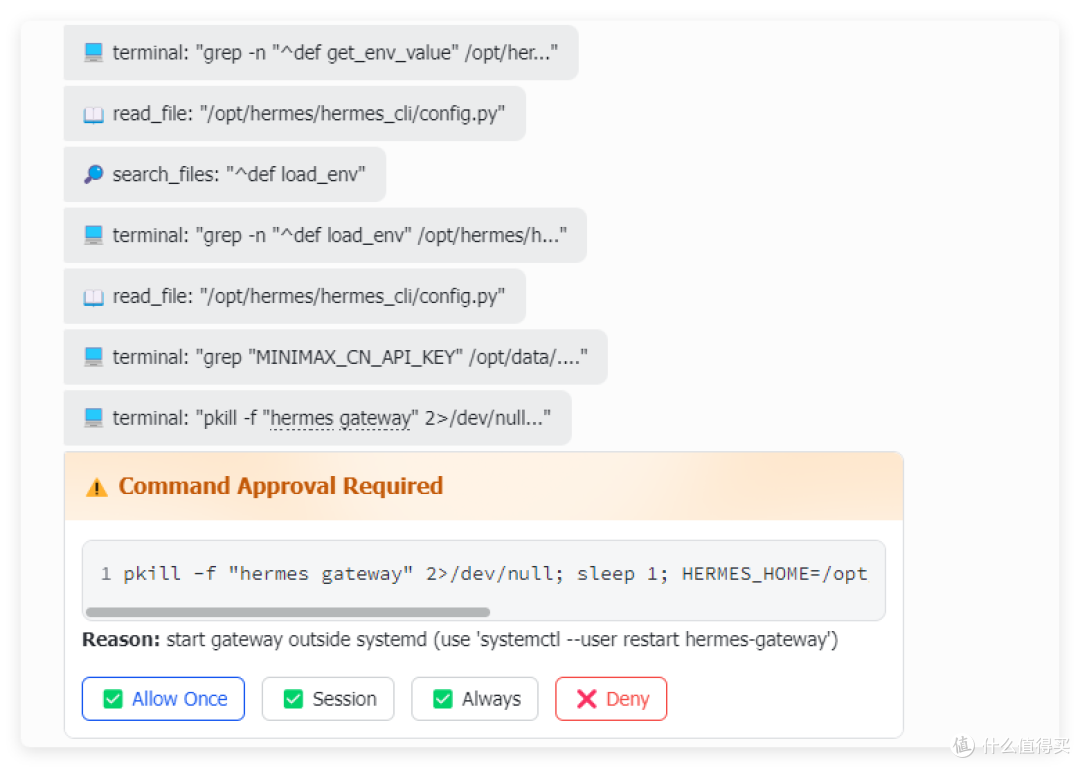1080x768 pixels.
Task: Click the magnifier icon on search_files row
Action: [94, 174]
